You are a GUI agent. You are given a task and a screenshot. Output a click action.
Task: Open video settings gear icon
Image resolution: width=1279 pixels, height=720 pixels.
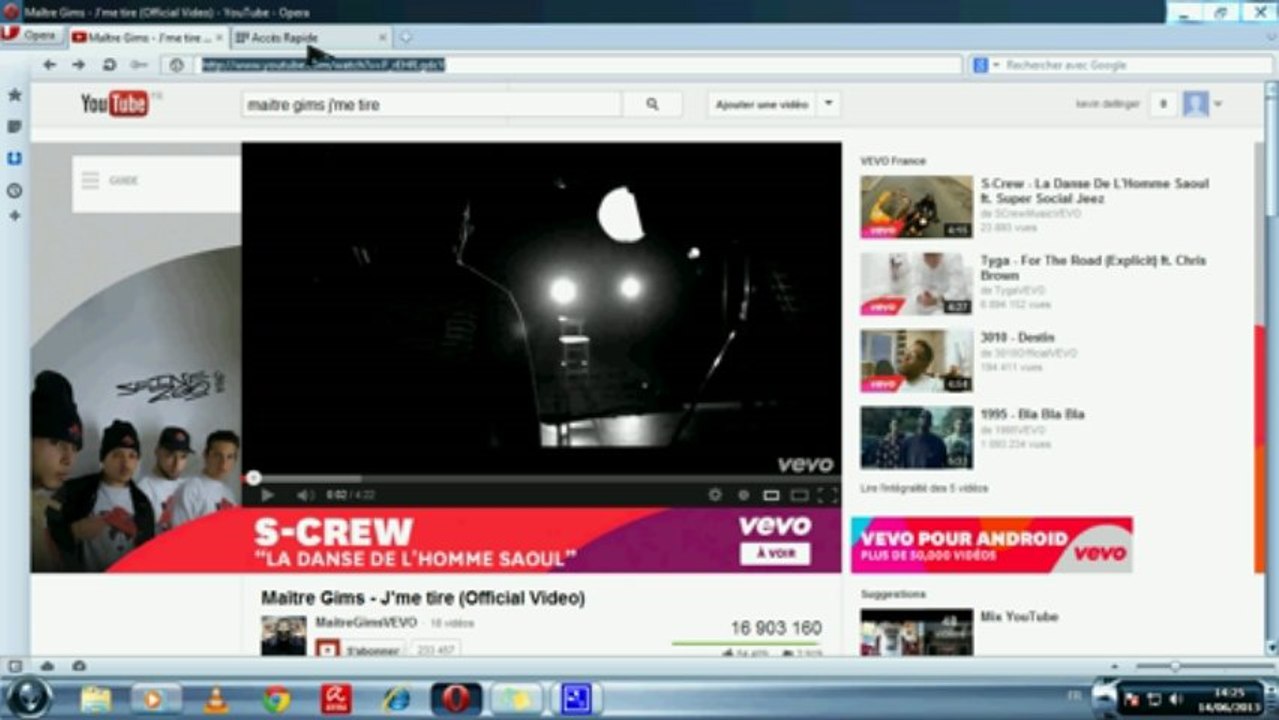point(715,494)
